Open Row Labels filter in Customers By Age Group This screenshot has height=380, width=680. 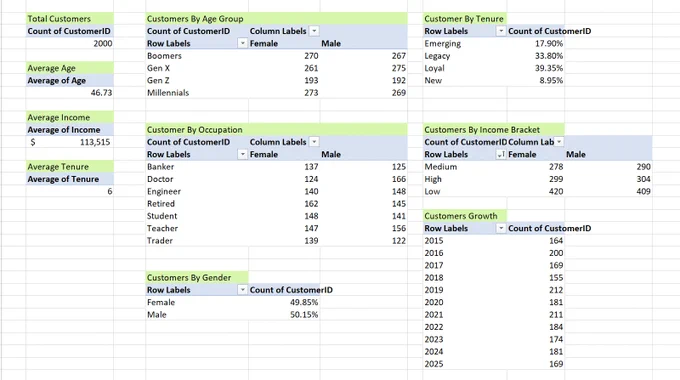242,43
